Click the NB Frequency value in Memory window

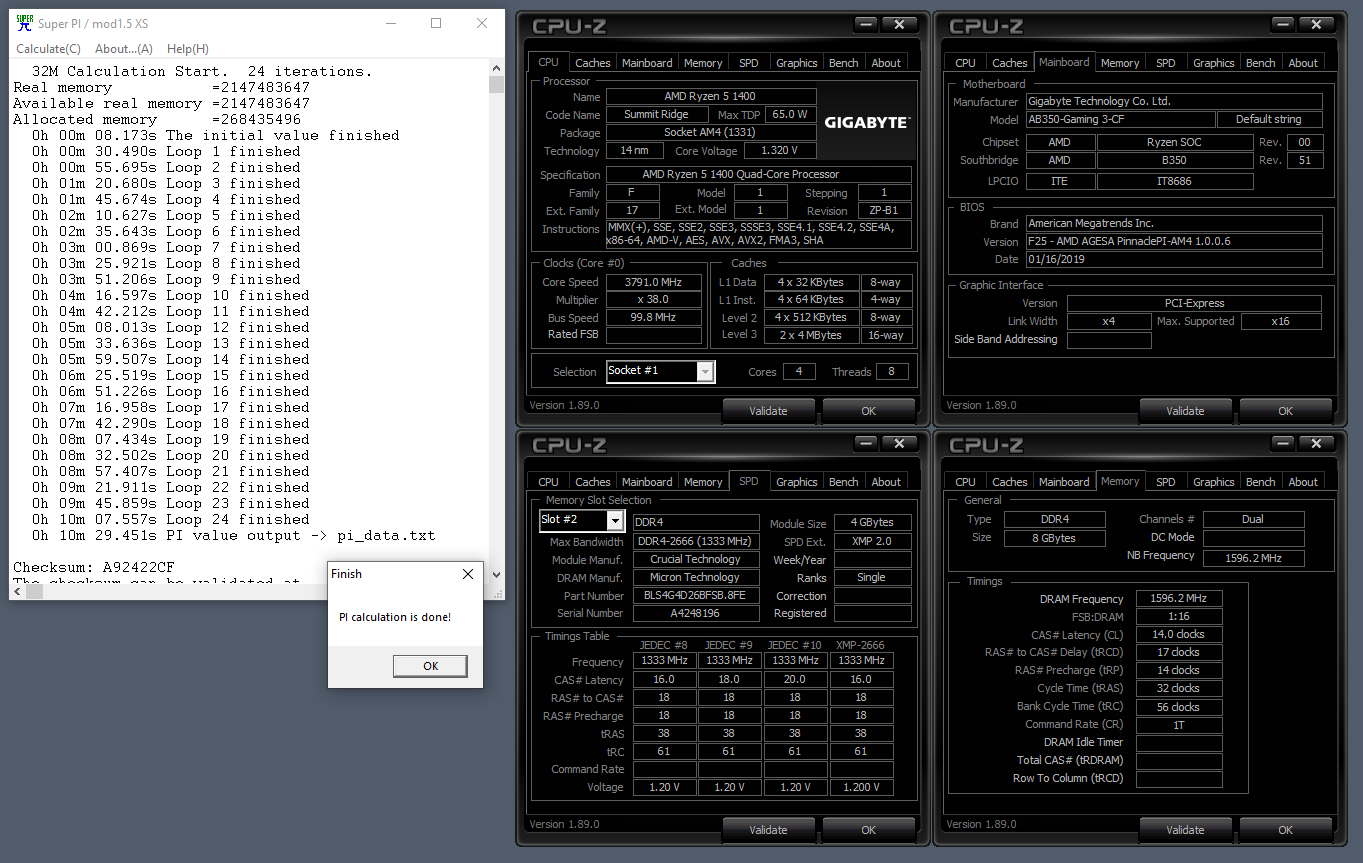pyautogui.click(x=1254, y=558)
